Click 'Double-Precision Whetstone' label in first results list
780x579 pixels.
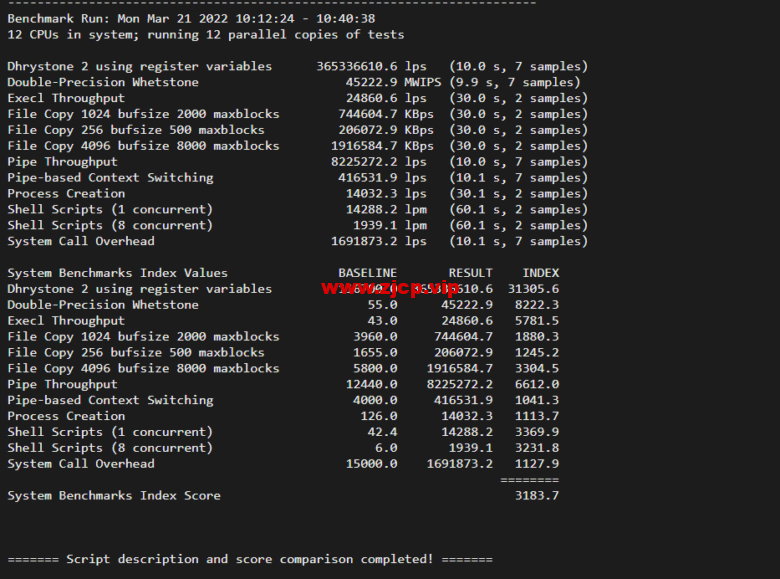click(103, 83)
